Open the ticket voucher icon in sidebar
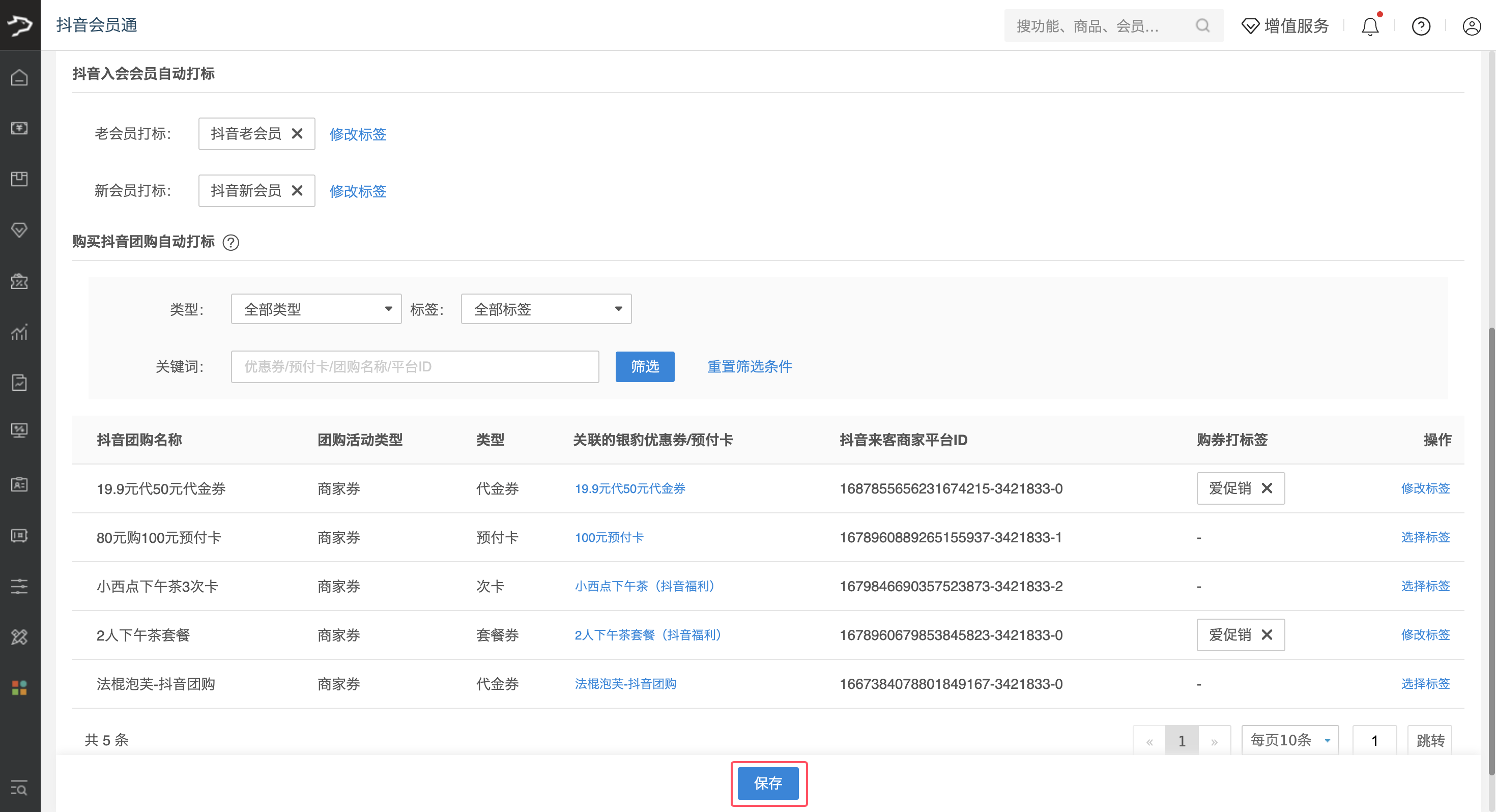This screenshot has height=812, width=1496. pyautogui.click(x=19, y=535)
